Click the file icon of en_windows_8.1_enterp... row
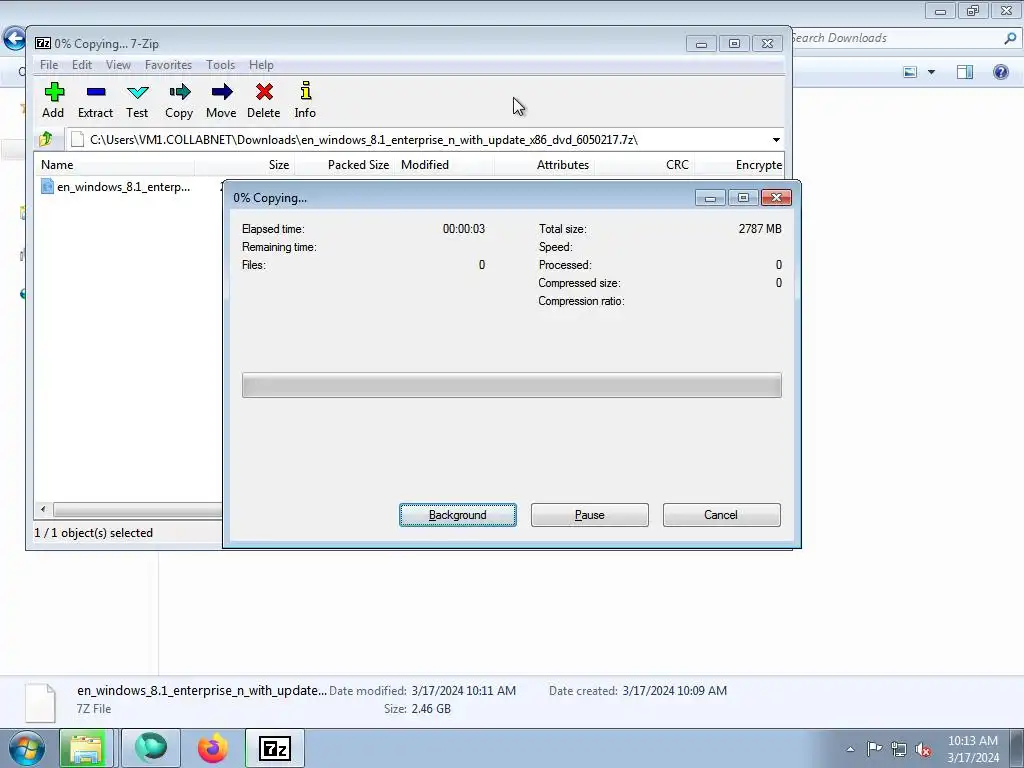Image resolution: width=1024 pixels, height=768 pixels. click(47, 187)
